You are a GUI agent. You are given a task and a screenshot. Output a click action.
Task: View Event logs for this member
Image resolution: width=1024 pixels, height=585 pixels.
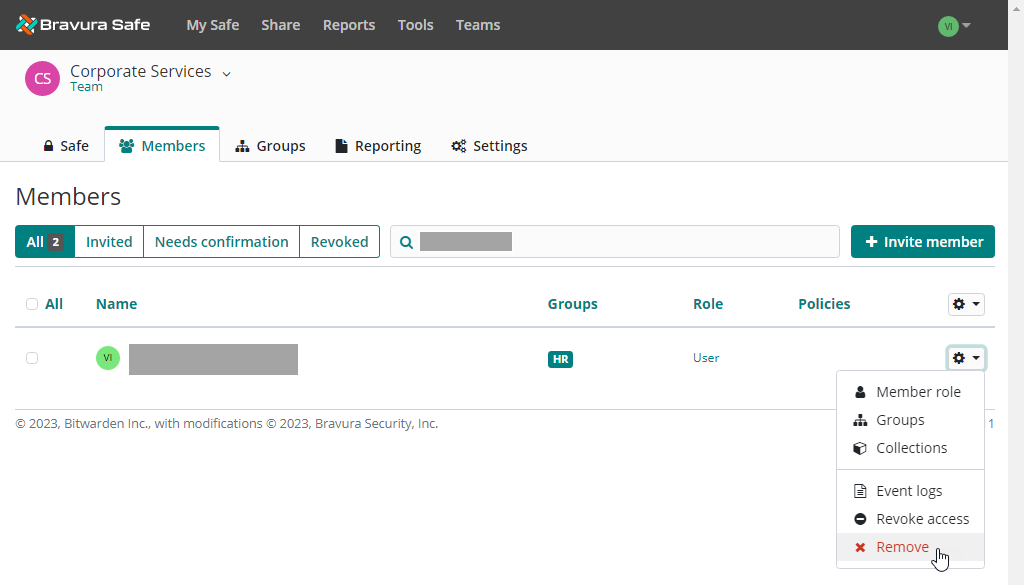908,491
